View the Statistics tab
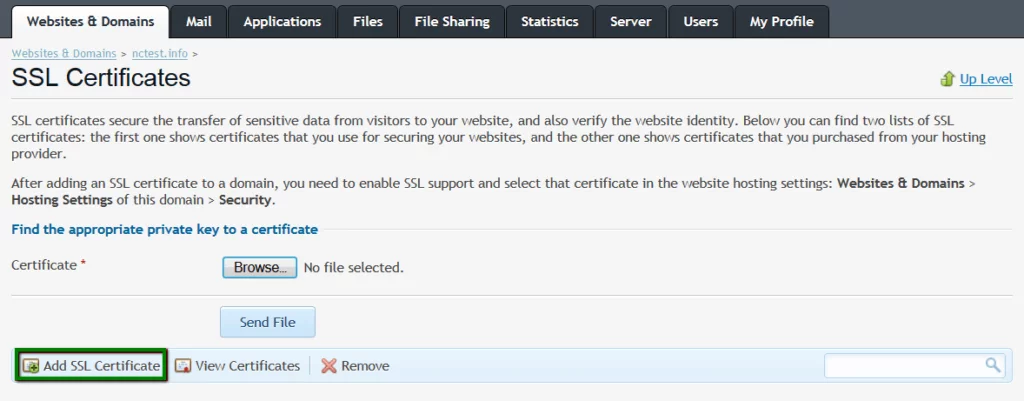 click(549, 21)
